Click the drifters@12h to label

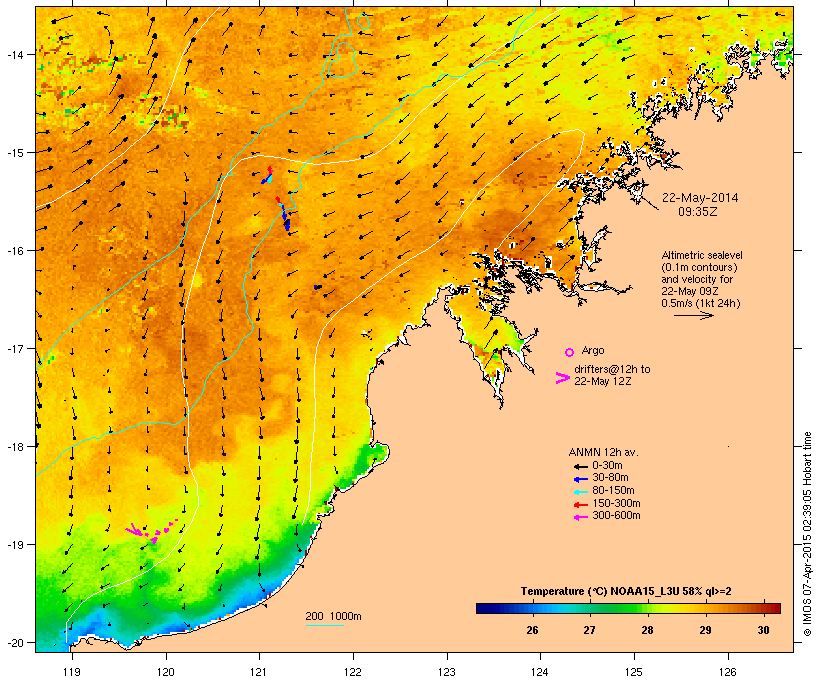[x=612, y=369]
